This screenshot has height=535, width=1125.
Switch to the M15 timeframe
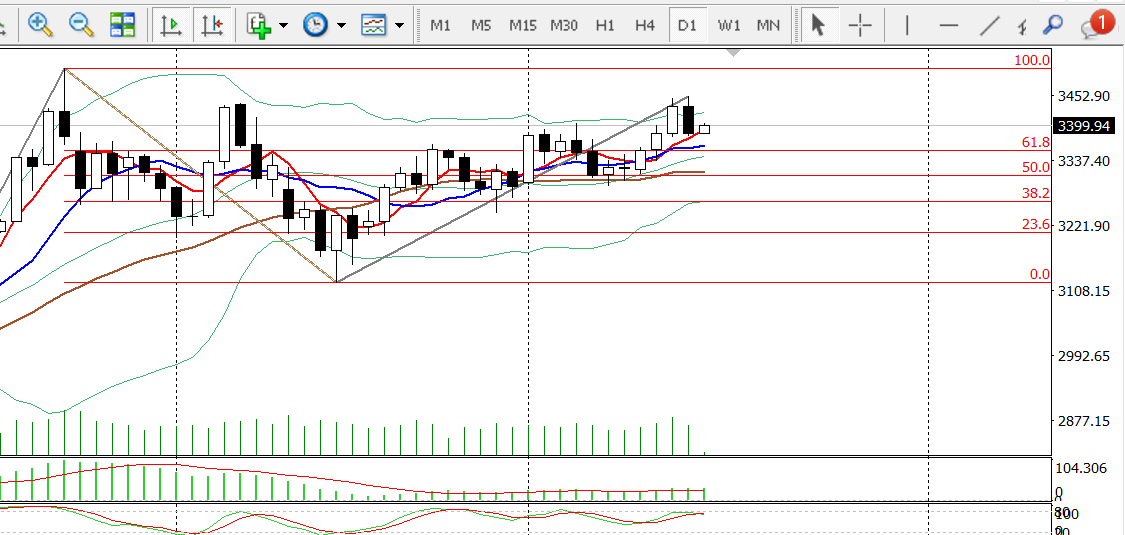tap(522, 26)
